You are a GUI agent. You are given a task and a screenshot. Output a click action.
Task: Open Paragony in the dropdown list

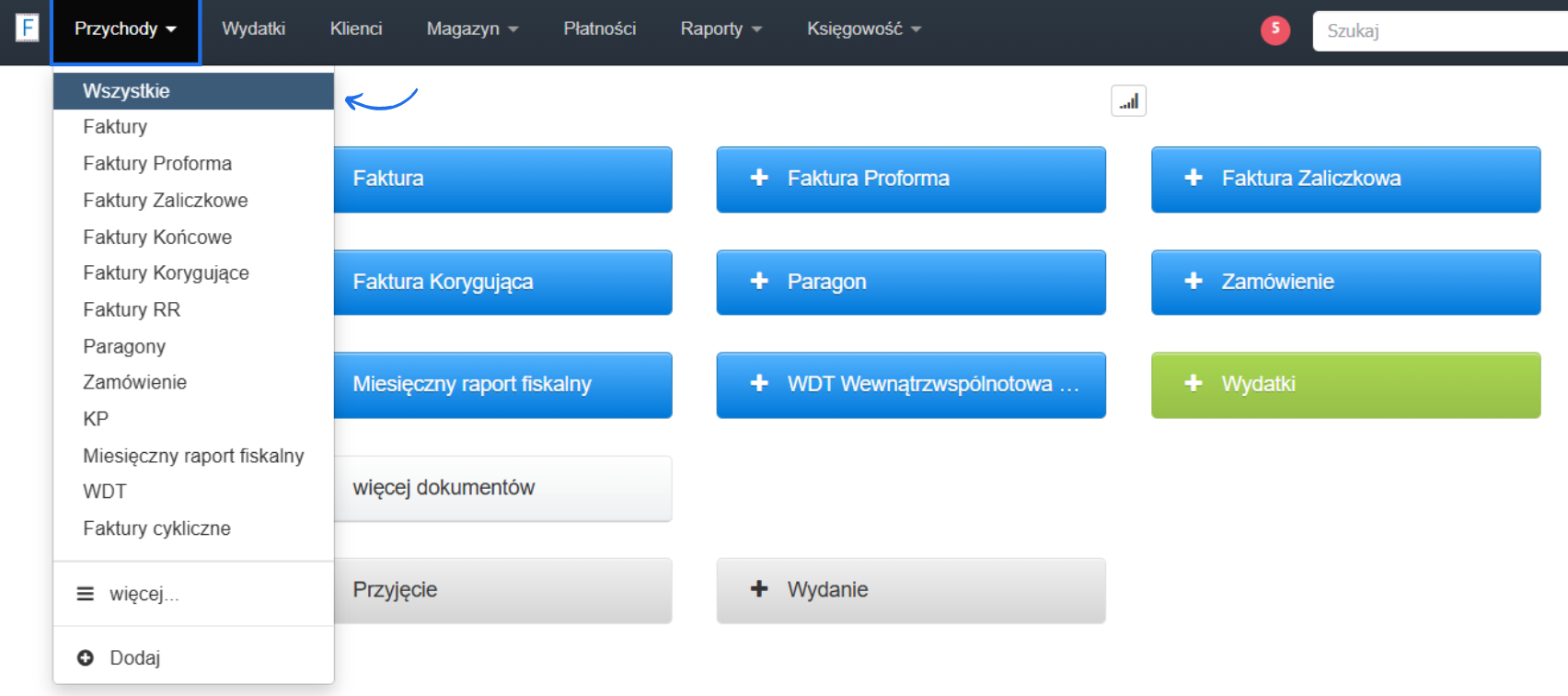click(x=124, y=346)
